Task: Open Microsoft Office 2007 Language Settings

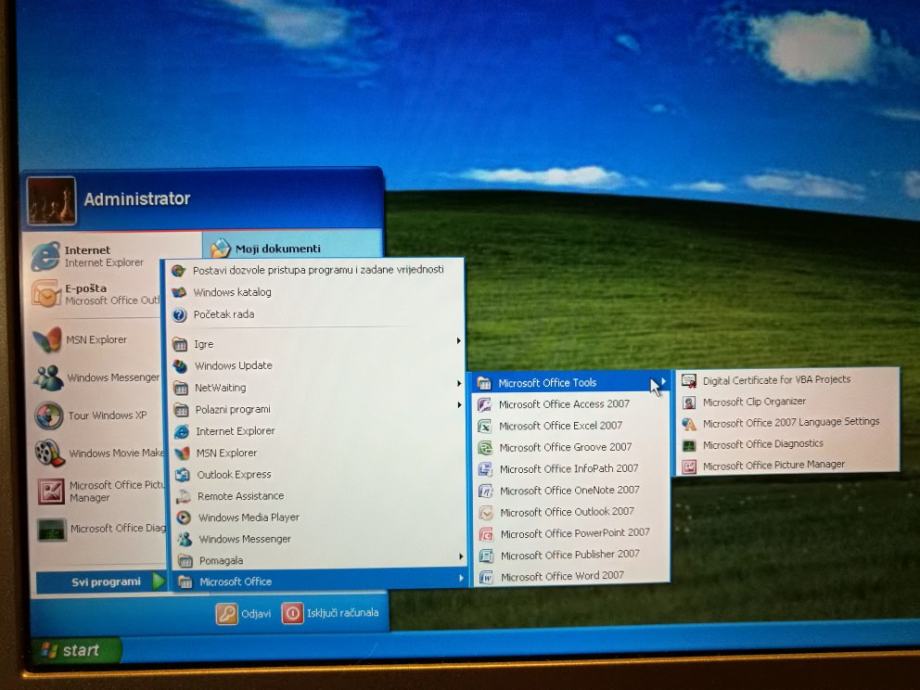Action: tap(788, 422)
